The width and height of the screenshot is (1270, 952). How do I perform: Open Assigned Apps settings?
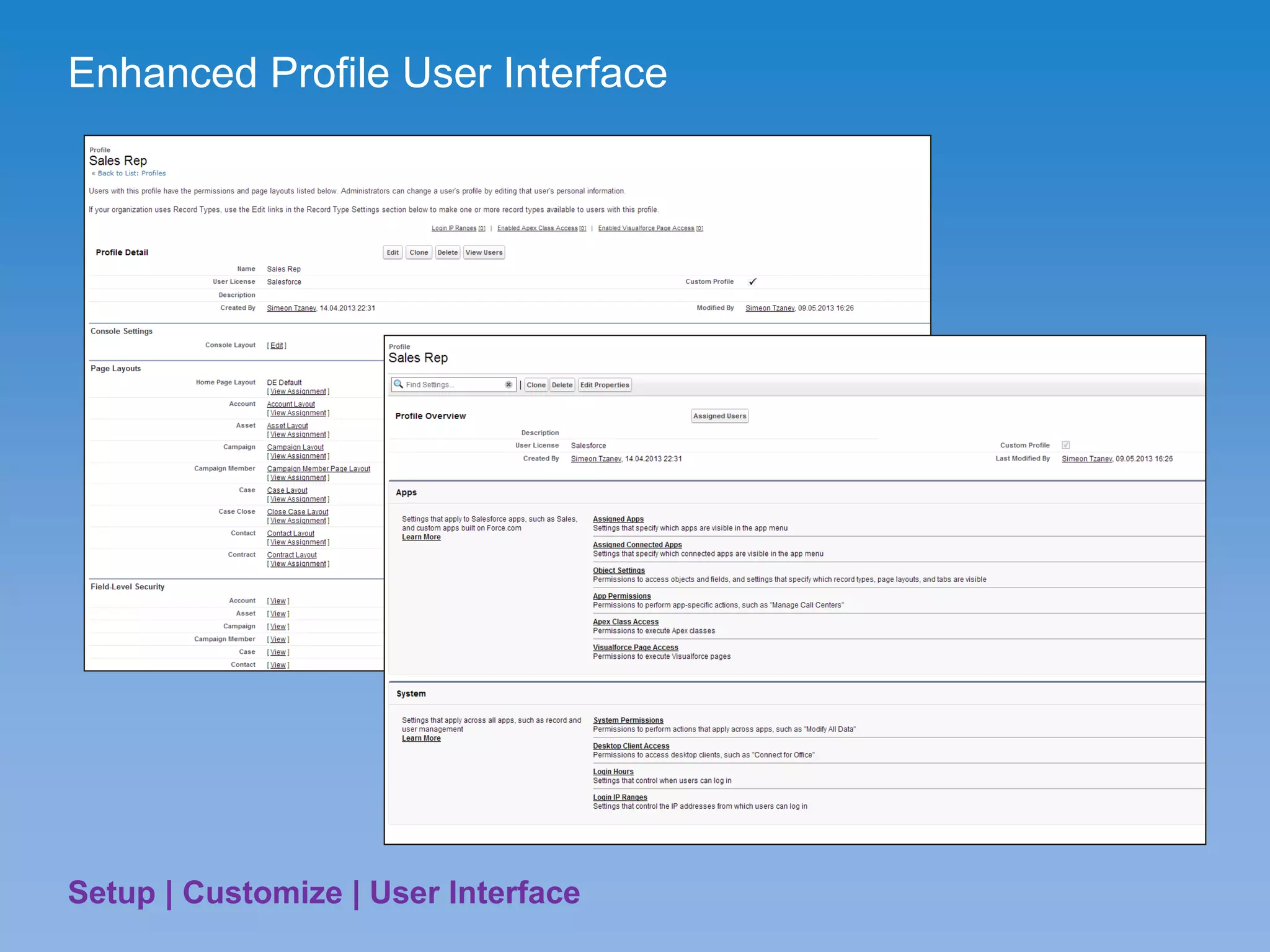(618, 519)
